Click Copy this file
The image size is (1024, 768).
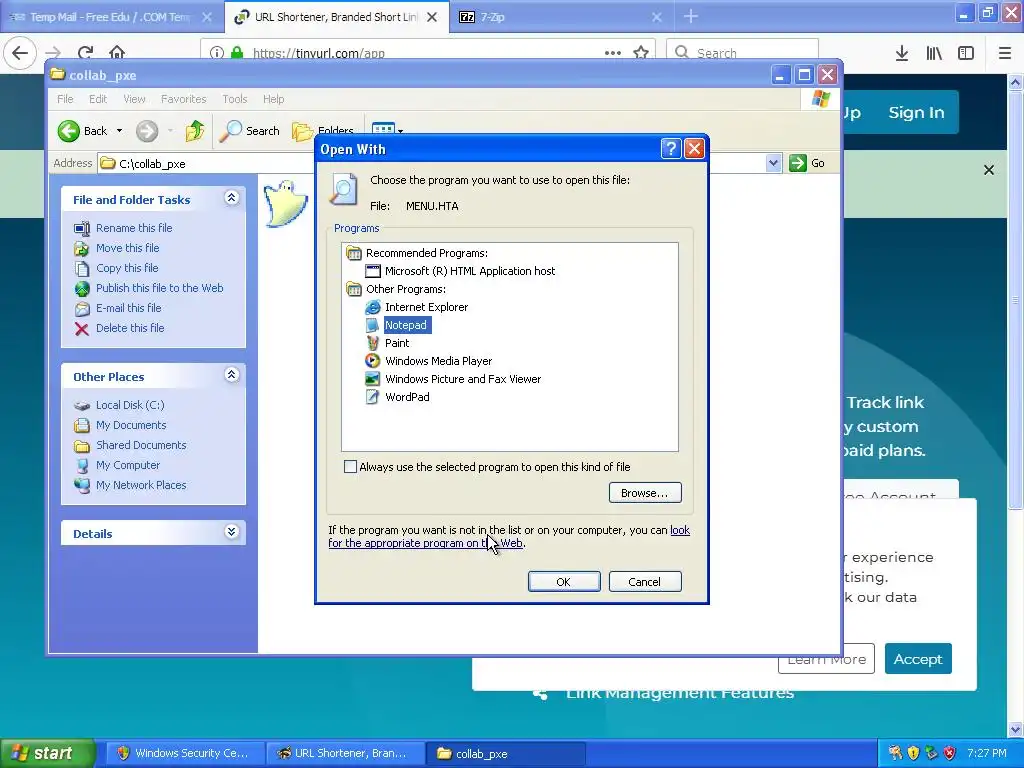click(x=127, y=268)
